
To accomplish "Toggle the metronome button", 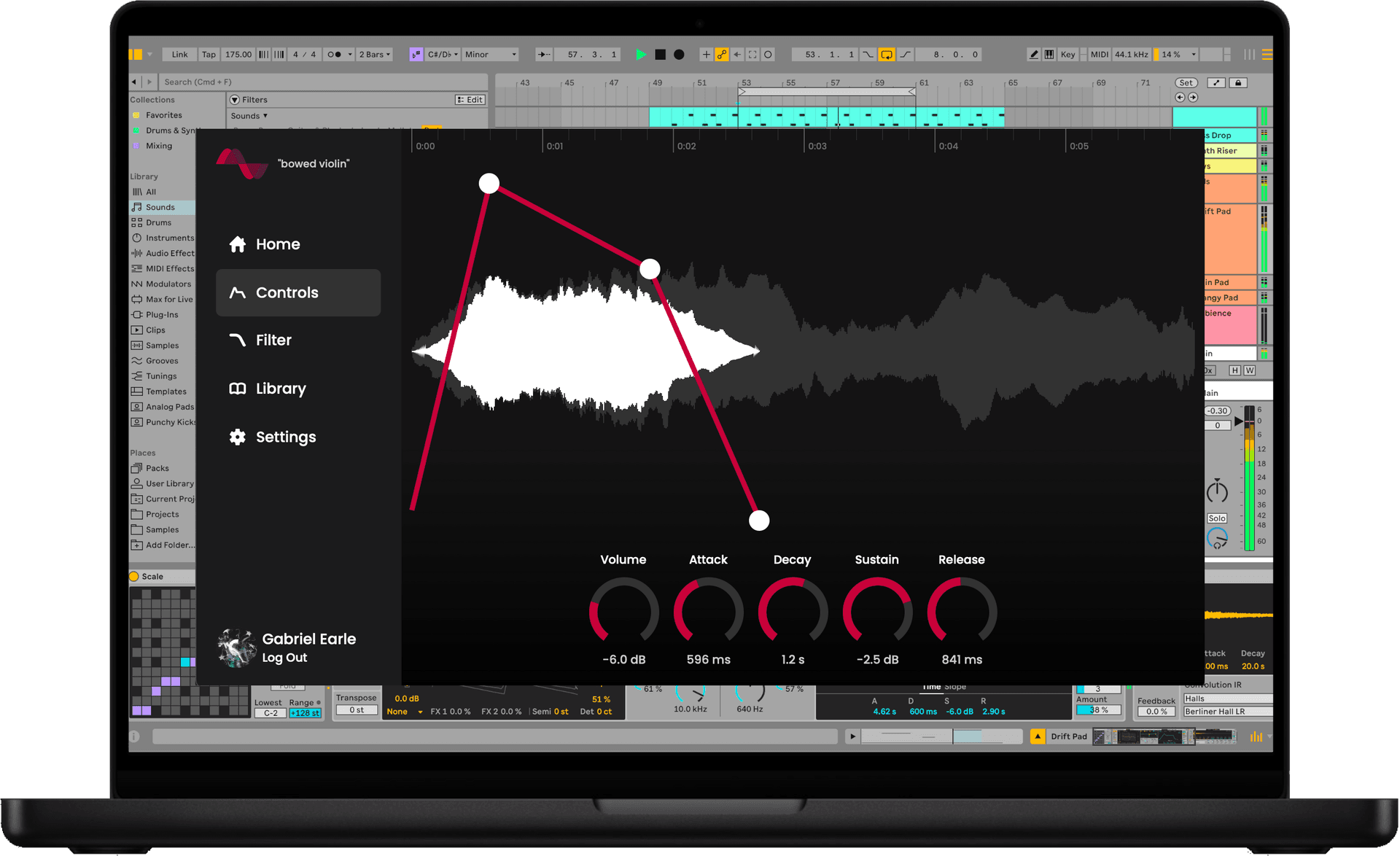I will (334, 55).
